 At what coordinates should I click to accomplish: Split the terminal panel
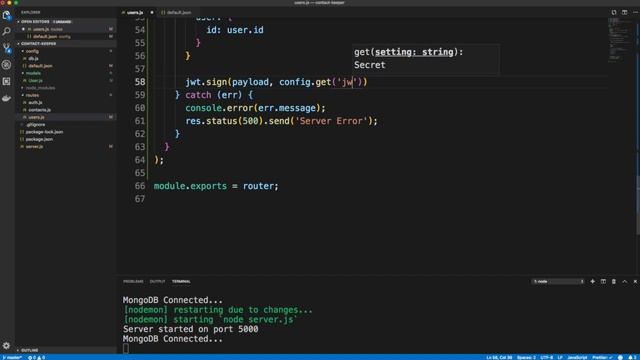[603, 281]
